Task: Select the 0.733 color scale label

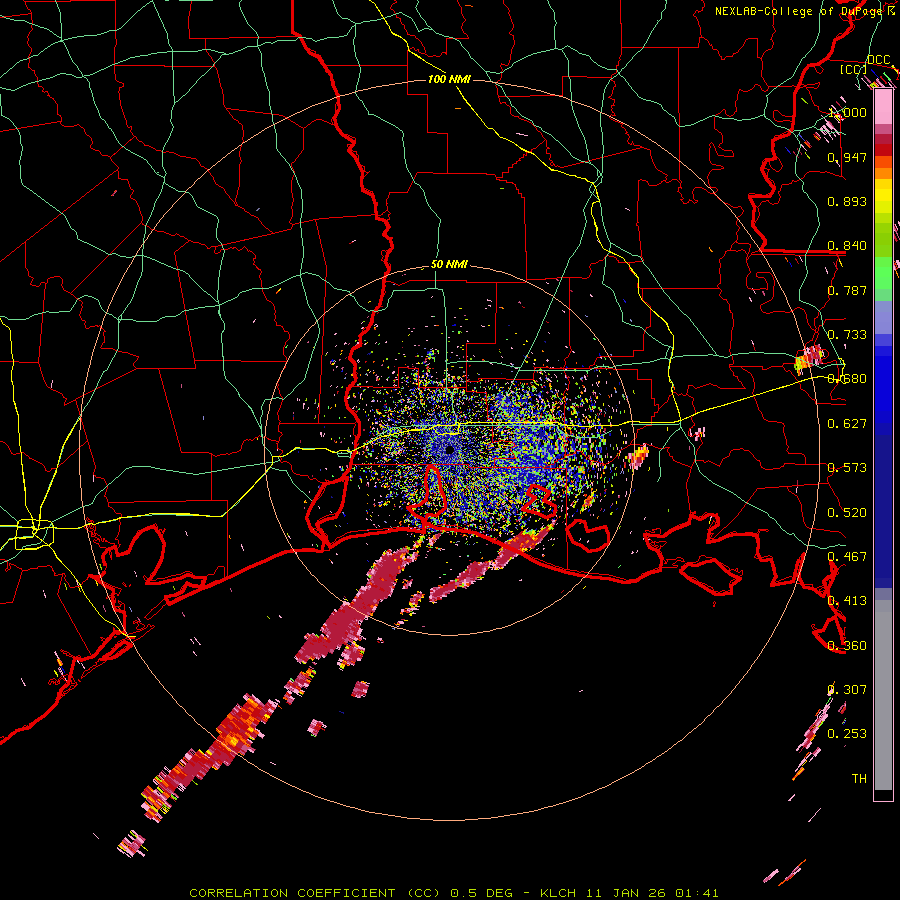Action: tap(847, 335)
